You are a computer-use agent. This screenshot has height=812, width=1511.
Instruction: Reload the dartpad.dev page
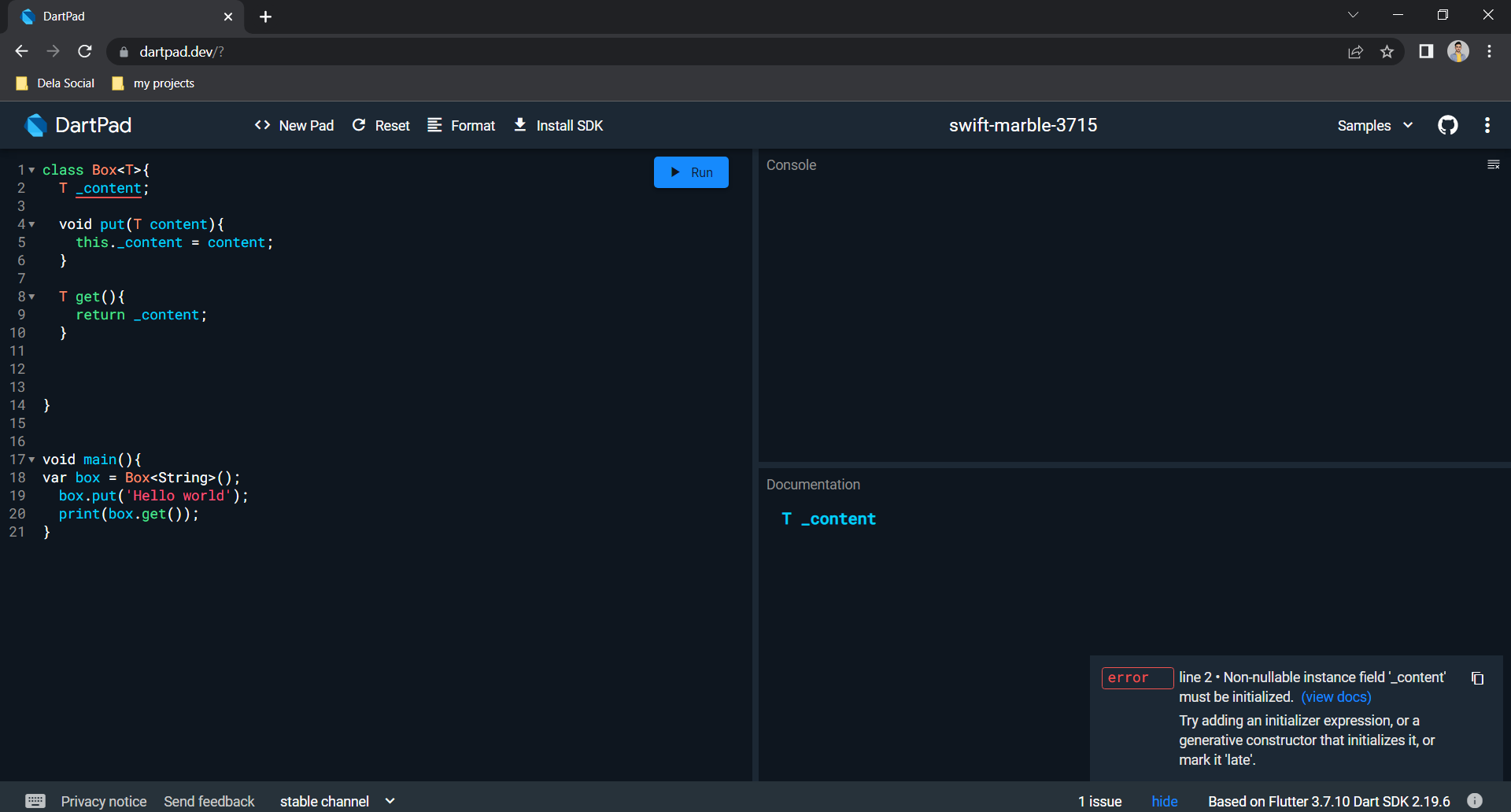pyautogui.click(x=85, y=51)
